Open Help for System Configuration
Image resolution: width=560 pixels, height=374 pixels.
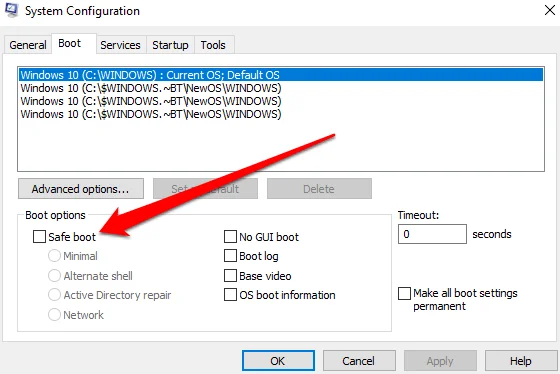pos(521,361)
